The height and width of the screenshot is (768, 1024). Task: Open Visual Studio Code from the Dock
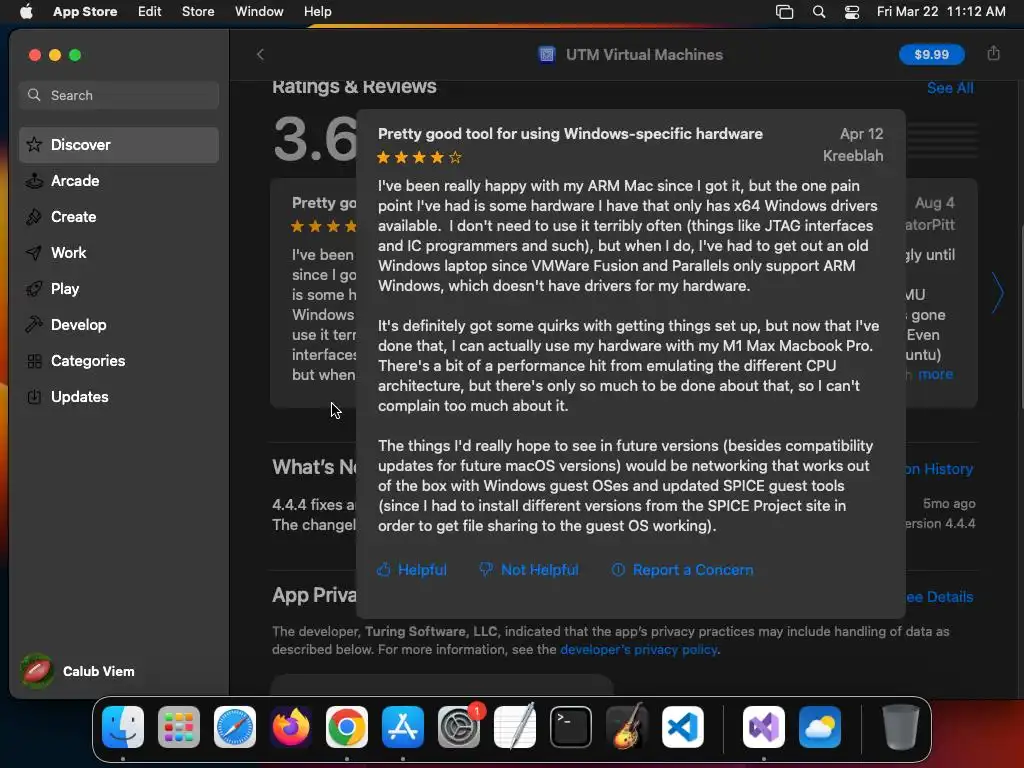[x=682, y=727]
